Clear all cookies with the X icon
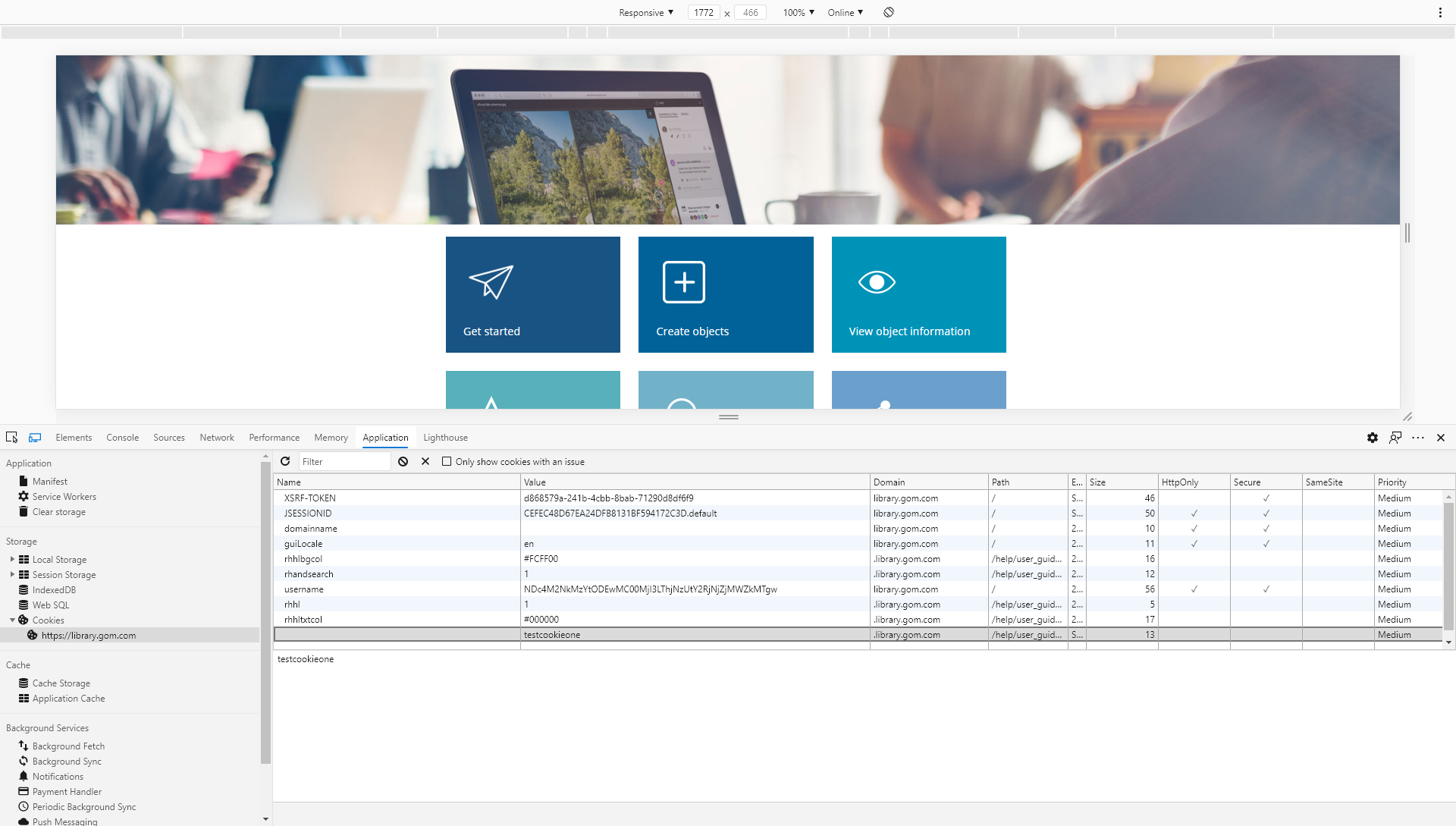The width and height of the screenshot is (1456, 826). click(425, 461)
